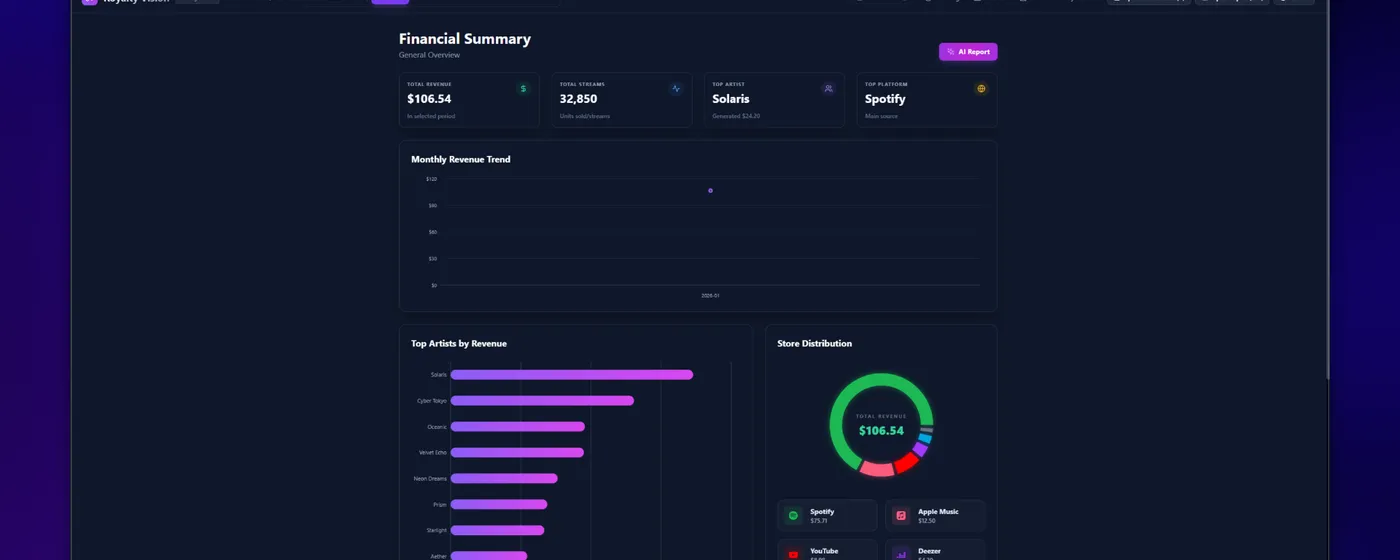The width and height of the screenshot is (1400, 560).
Task: Click the General Overview subtitle
Action: pos(429,55)
